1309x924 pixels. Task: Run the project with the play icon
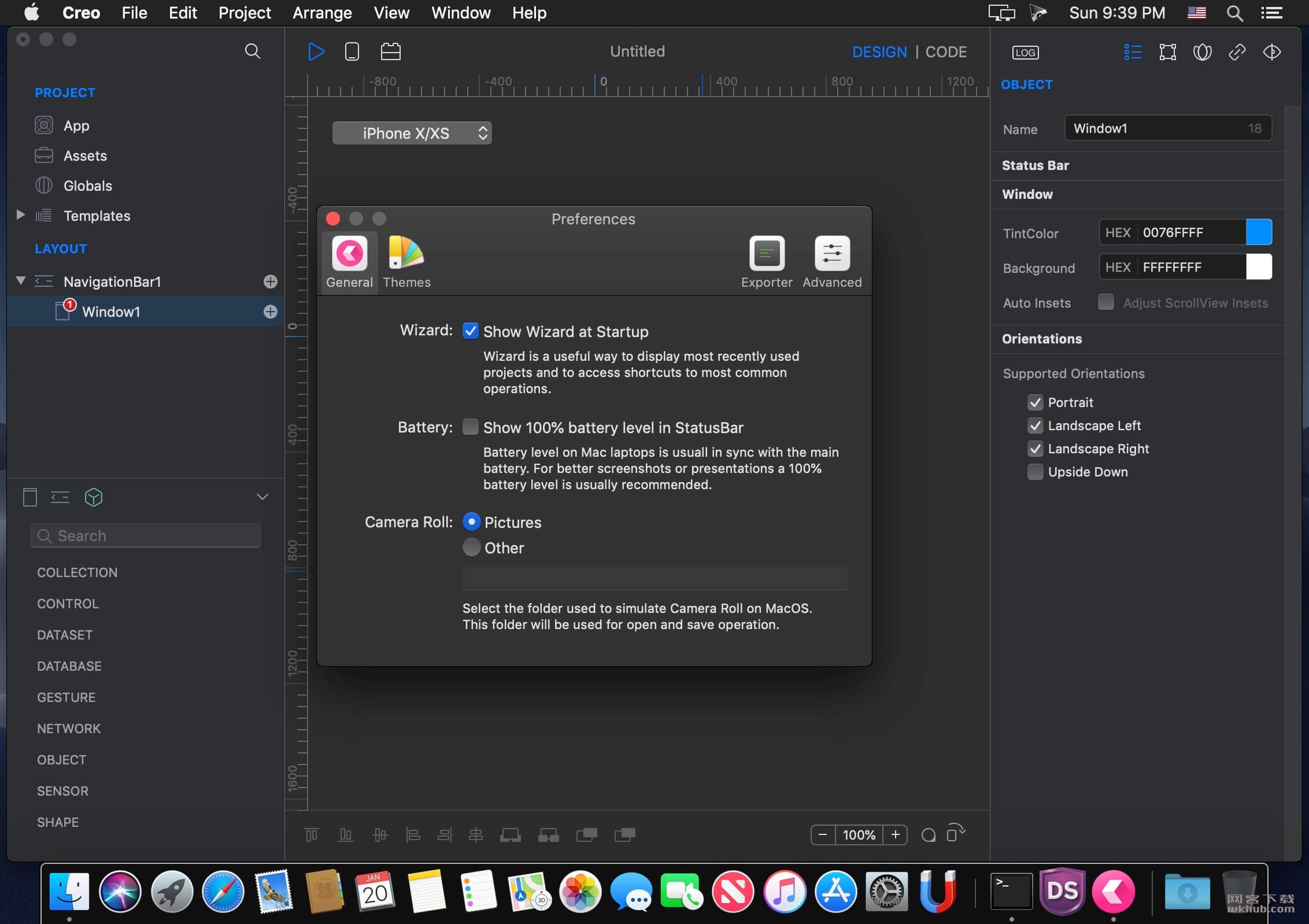pyautogui.click(x=316, y=51)
